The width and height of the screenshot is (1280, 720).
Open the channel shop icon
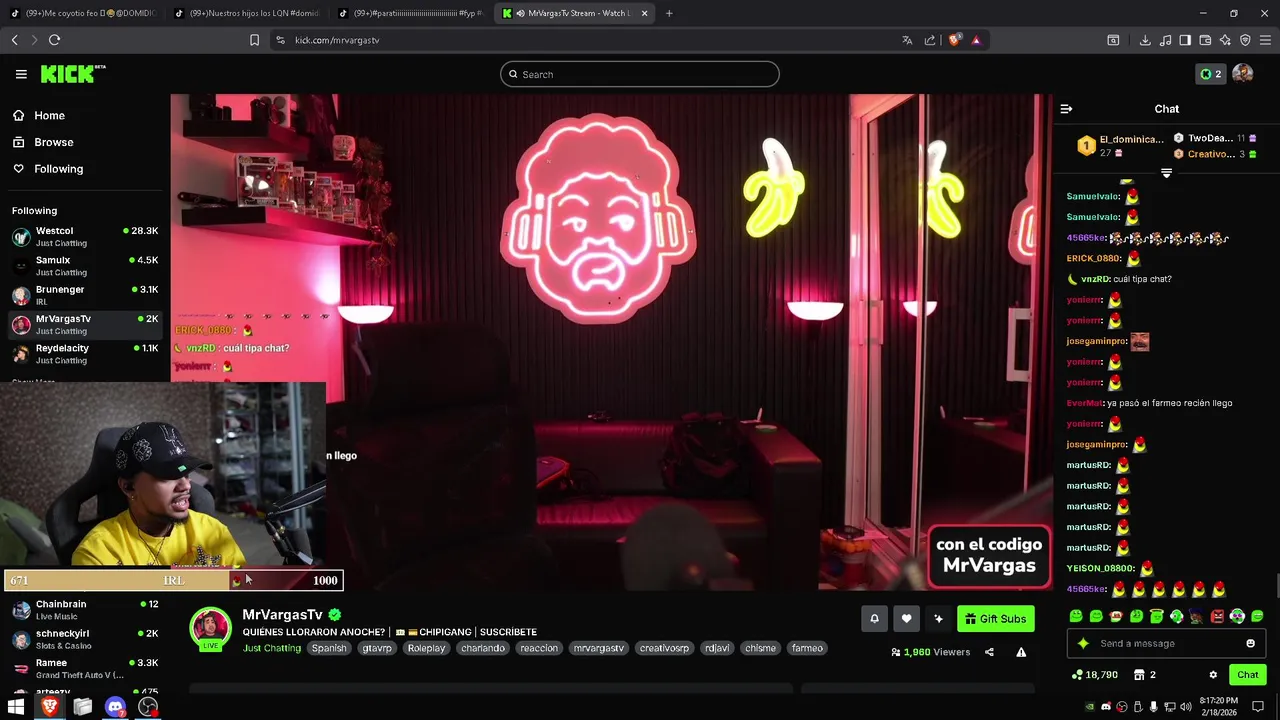[1139, 675]
